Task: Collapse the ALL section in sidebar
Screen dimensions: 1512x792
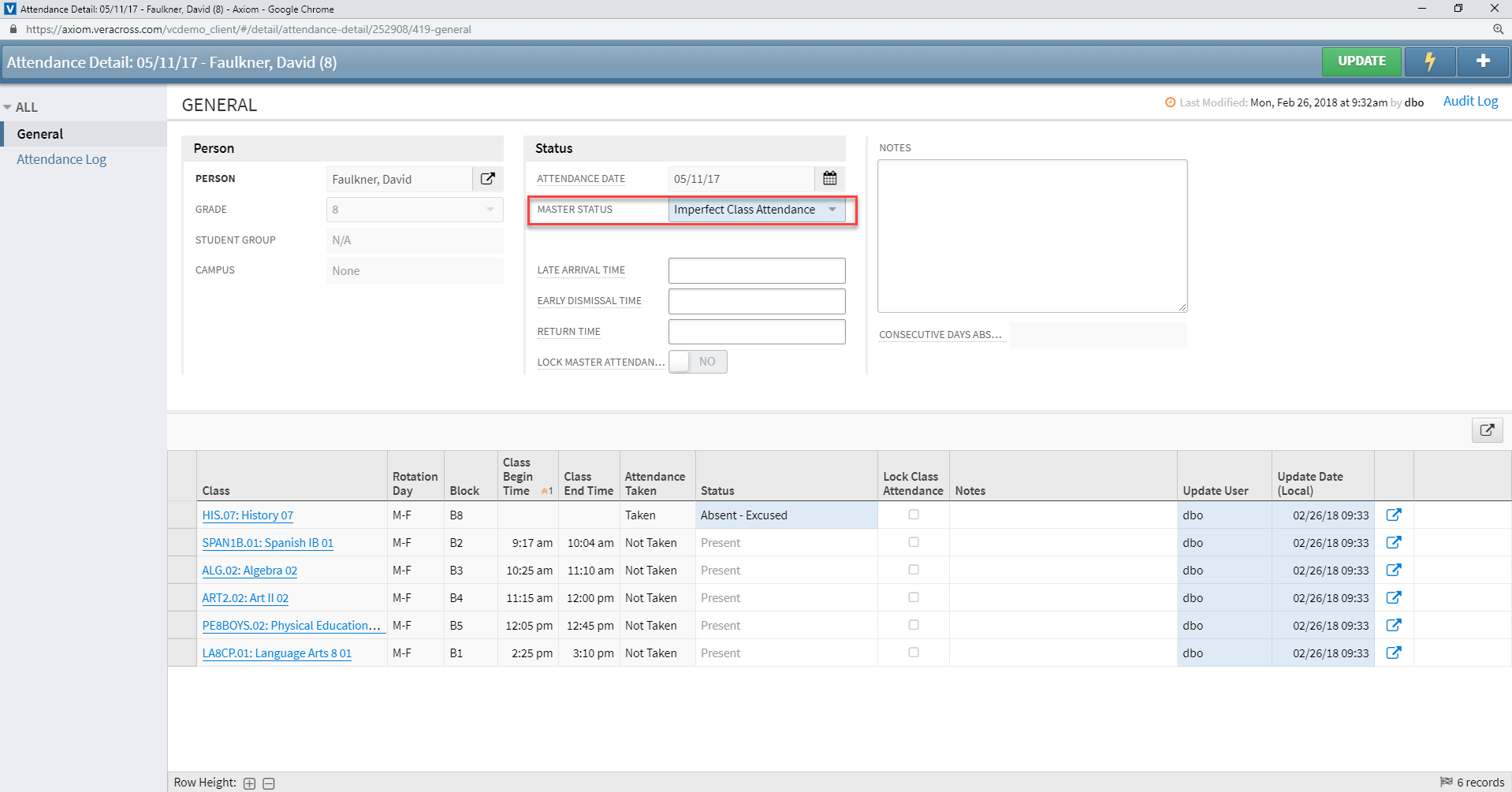Action: click(x=8, y=107)
